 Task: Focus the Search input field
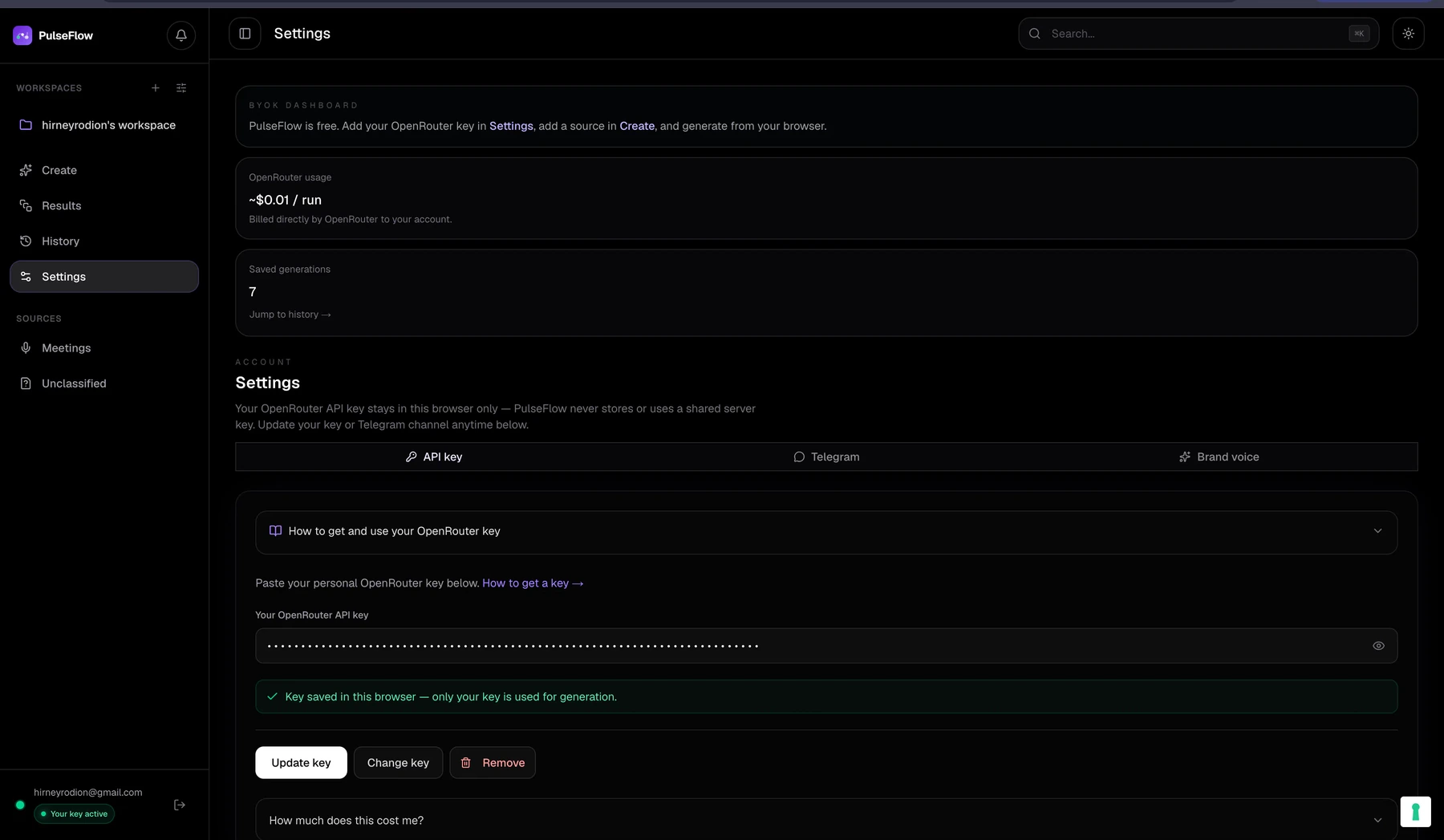coord(1199,34)
